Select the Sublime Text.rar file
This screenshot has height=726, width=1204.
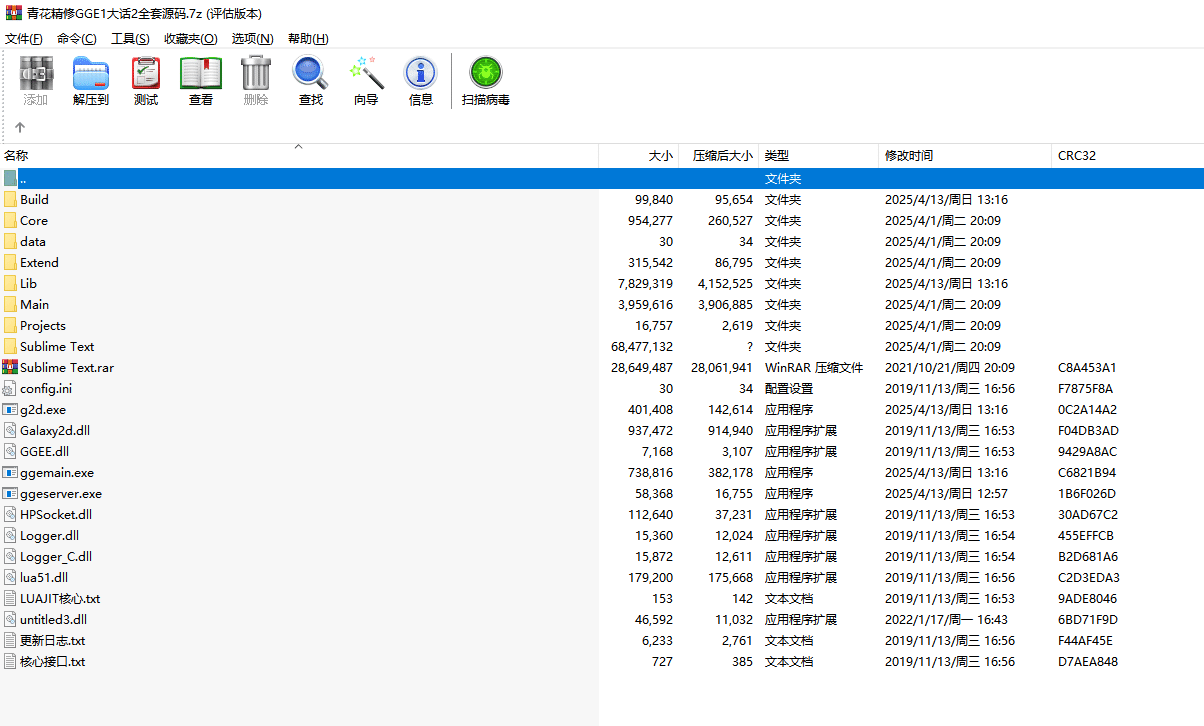tap(66, 368)
